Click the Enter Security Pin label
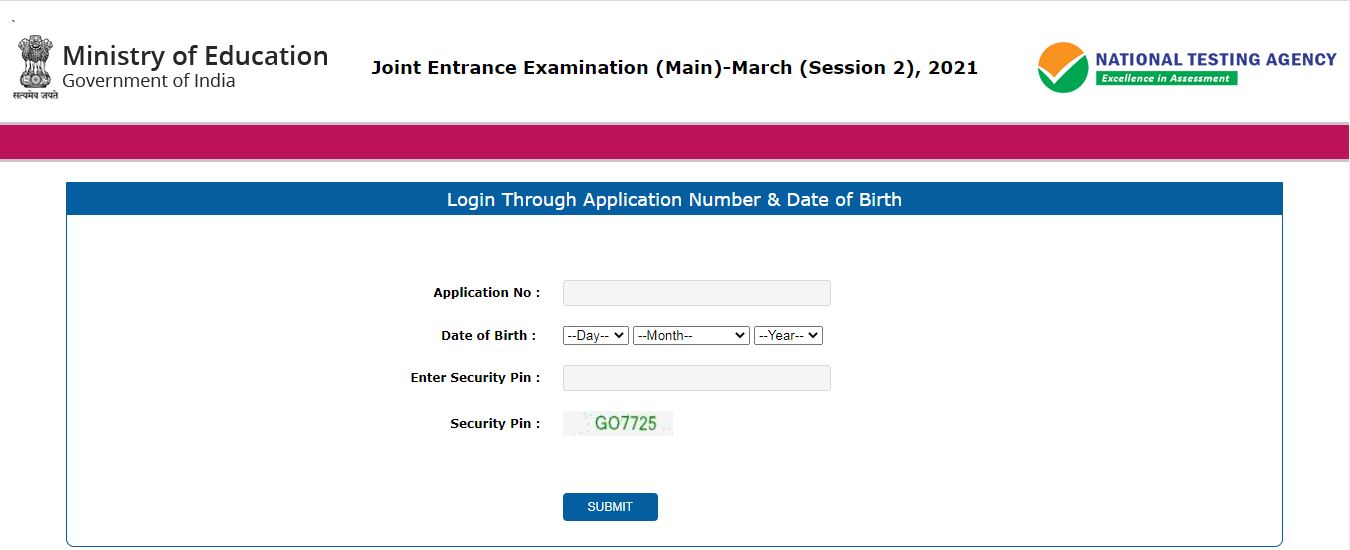This screenshot has height=550, width=1350. click(475, 378)
